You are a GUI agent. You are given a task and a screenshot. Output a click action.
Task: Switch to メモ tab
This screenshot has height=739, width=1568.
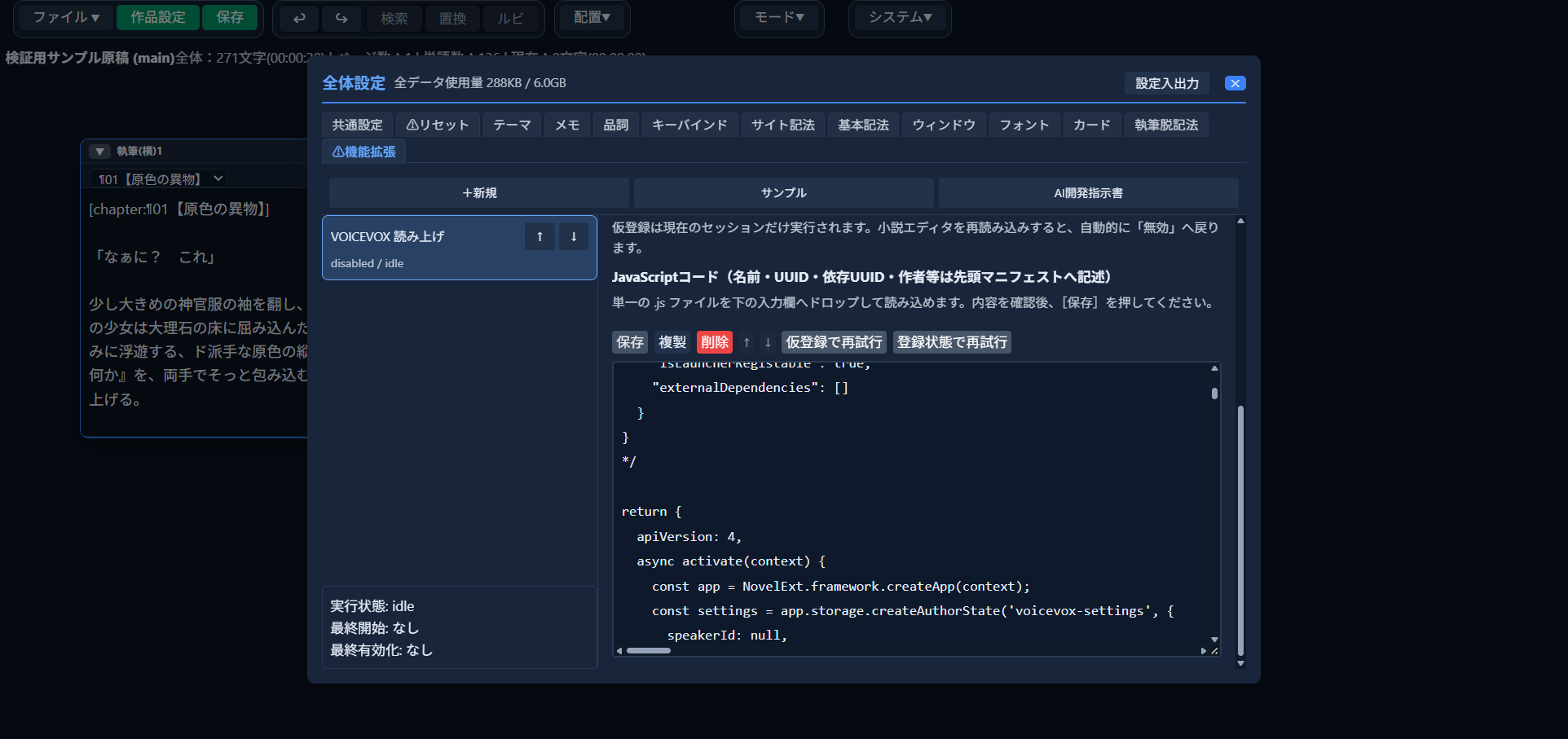coord(567,125)
